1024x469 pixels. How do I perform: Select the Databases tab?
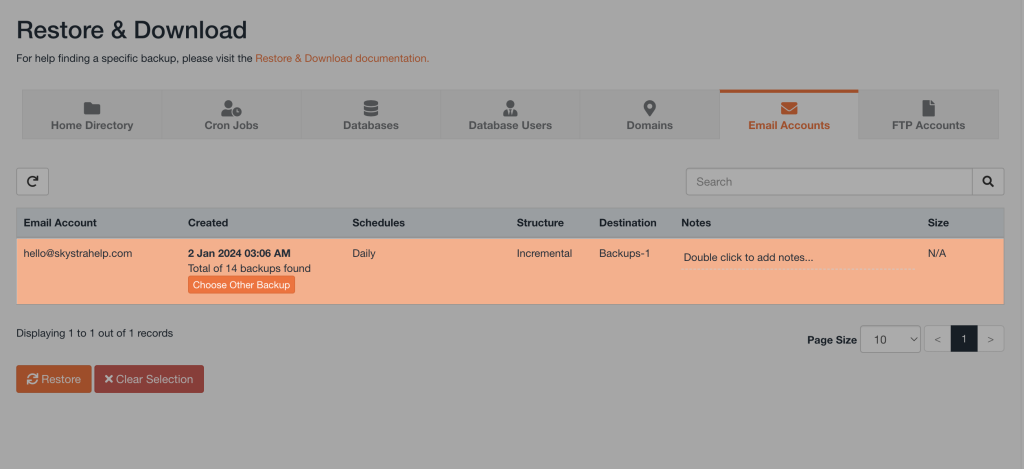point(371,115)
